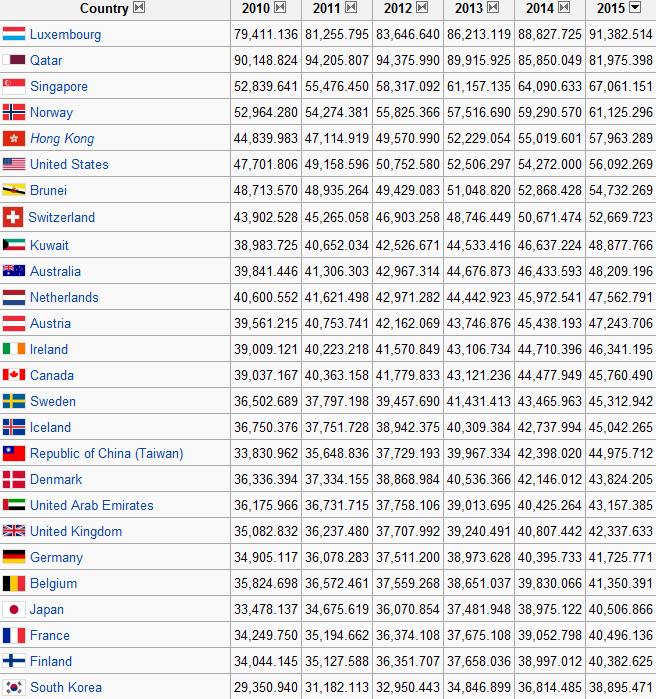Click the Japan flag icon
This screenshot has height=699, width=656.
14,609
